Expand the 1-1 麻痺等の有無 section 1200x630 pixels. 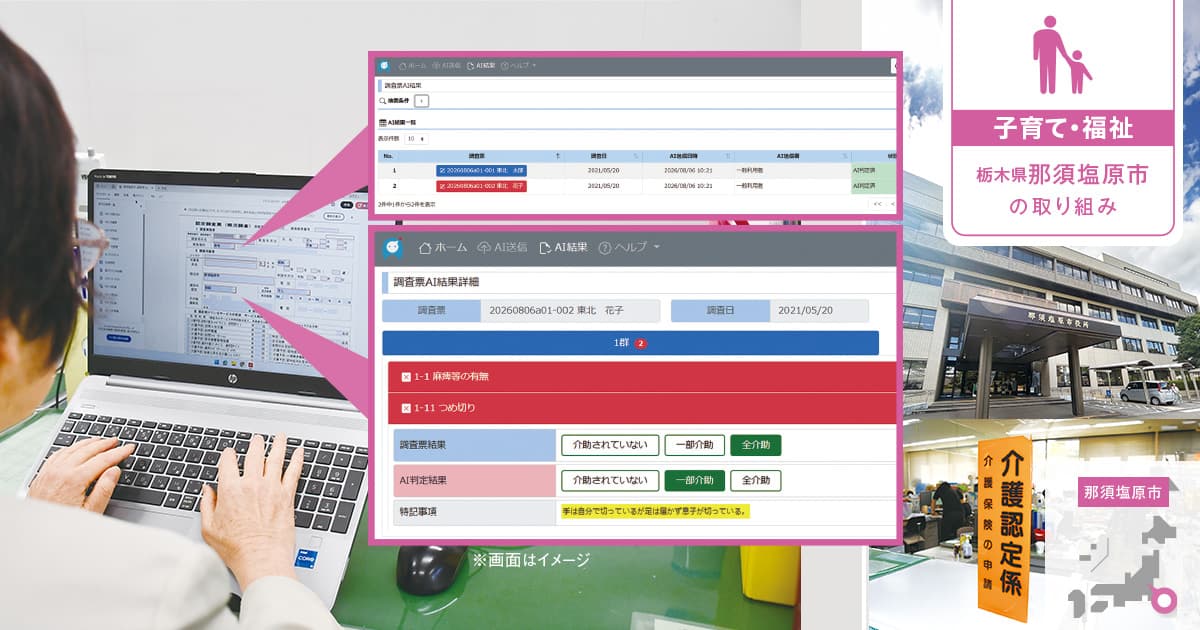tap(642, 377)
